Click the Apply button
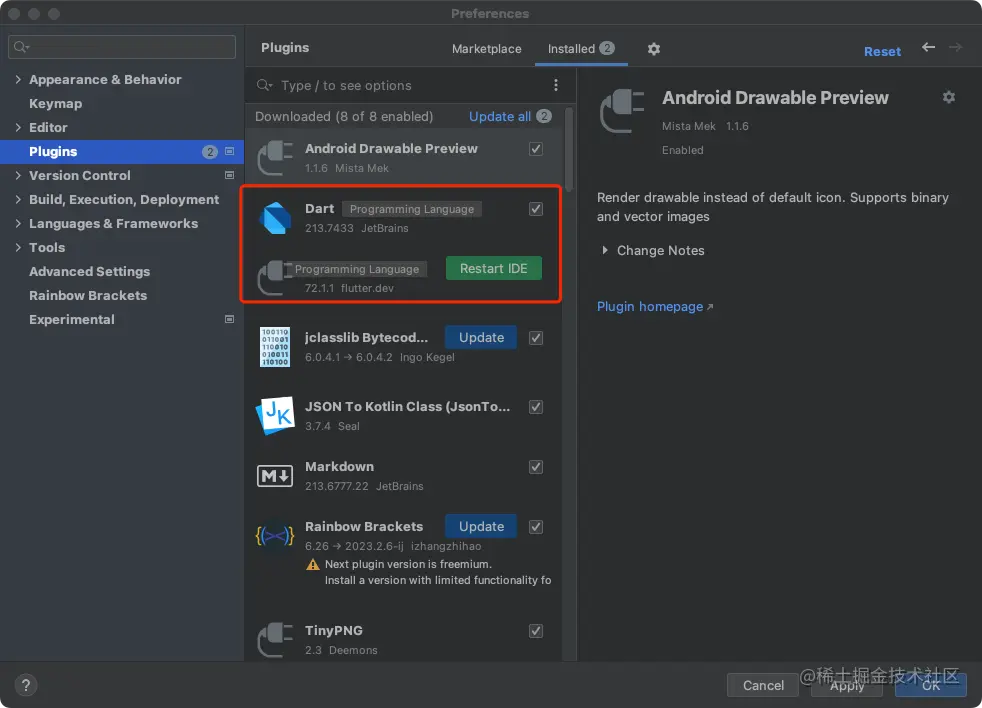This screenshot has width=982, height=708. pyautogui.click(x=847, y=685)
